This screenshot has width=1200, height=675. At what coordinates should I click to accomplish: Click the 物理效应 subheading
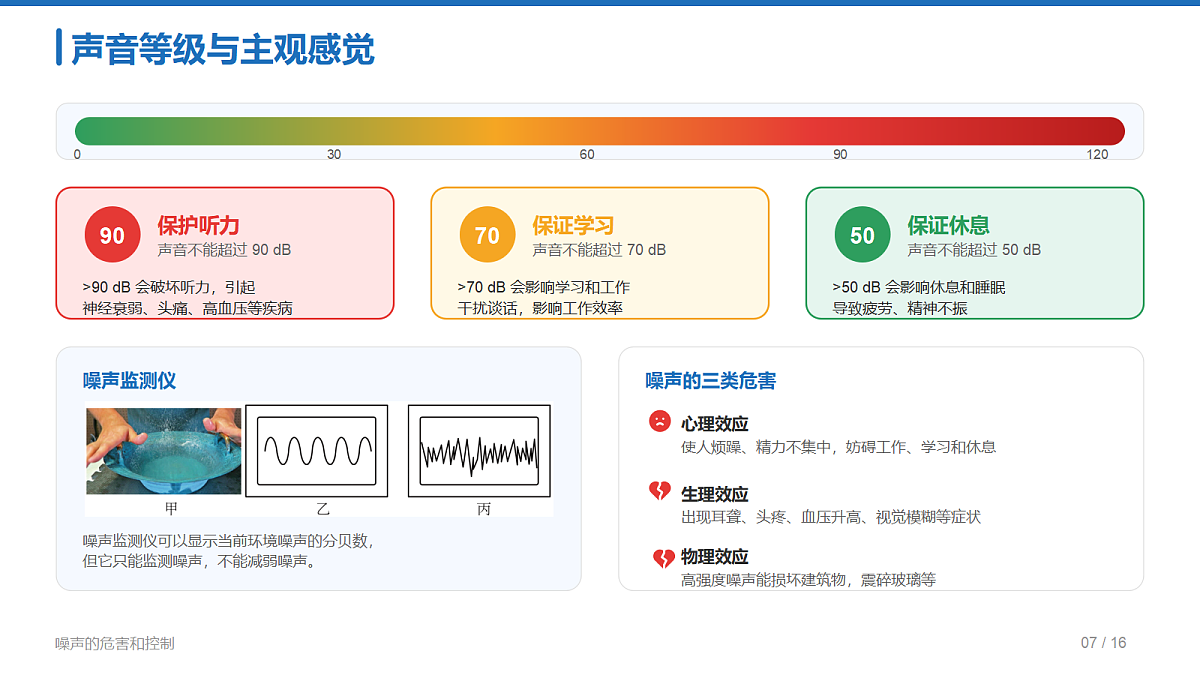click(x=715, y=556)
